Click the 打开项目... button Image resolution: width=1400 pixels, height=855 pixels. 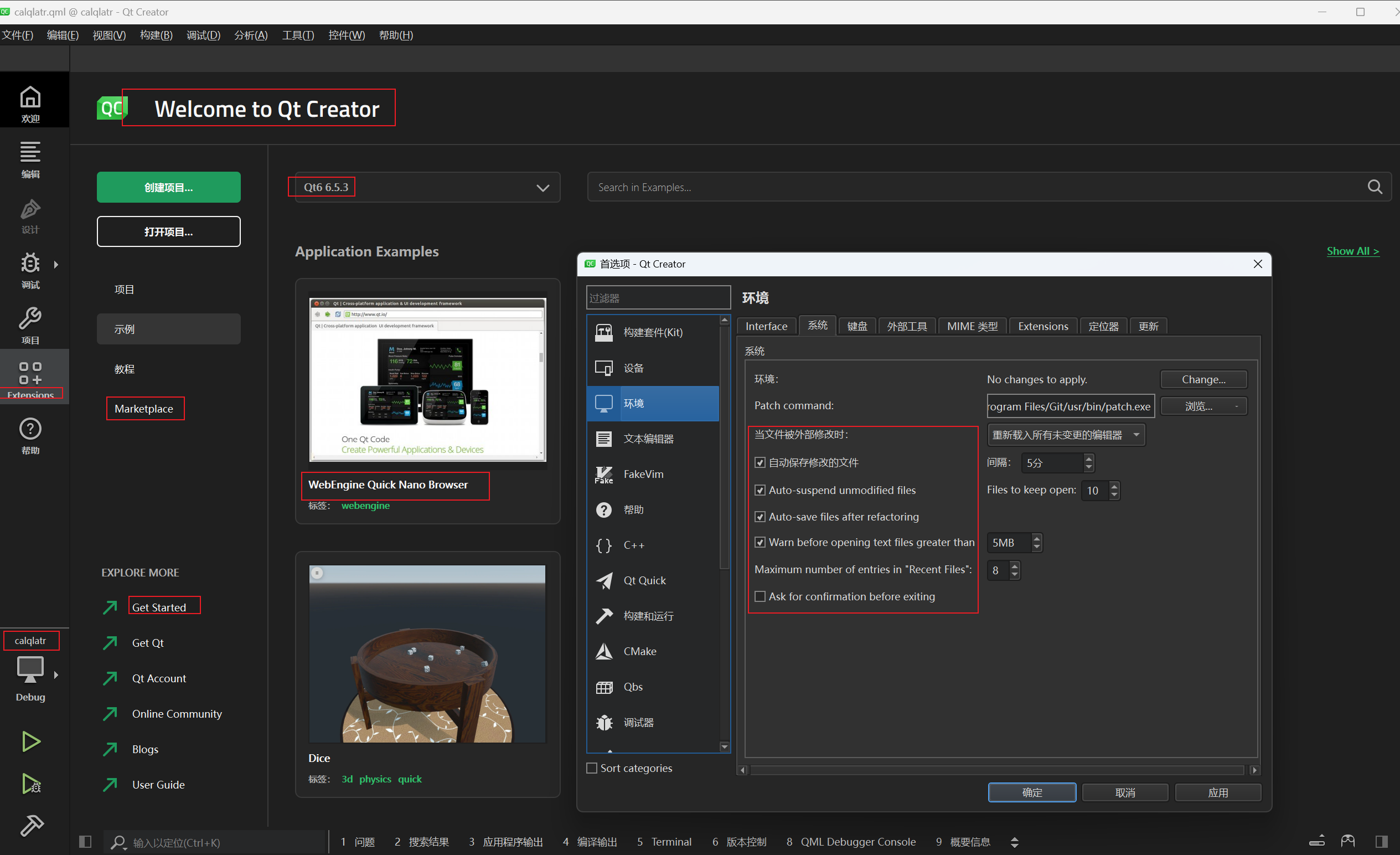point(169,231)
